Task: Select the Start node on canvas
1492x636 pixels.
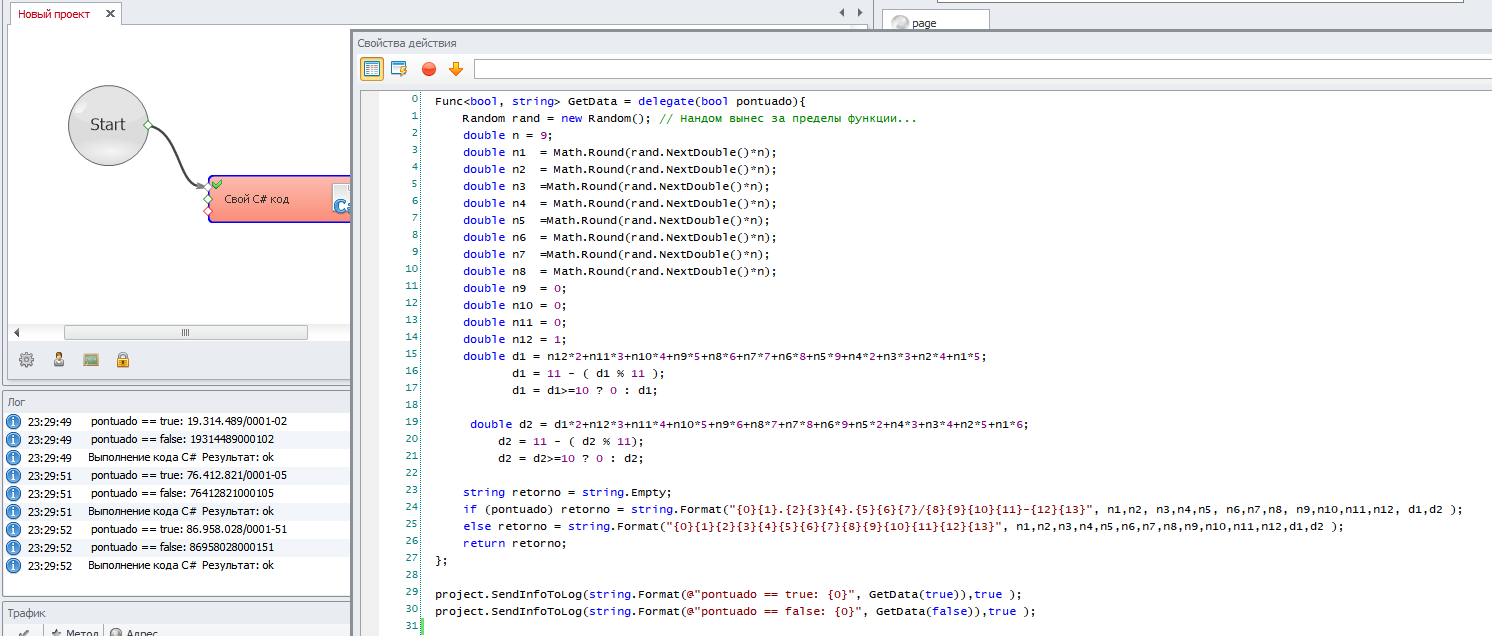Action: pos(108,125)
